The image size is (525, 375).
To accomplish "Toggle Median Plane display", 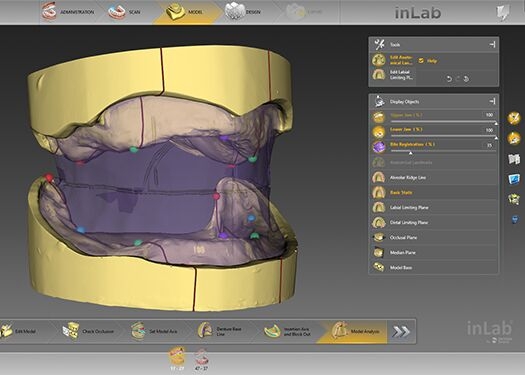I will (433, 252).
